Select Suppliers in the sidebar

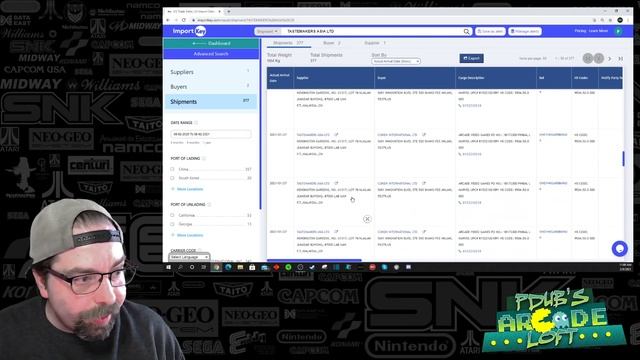pos(211,72)
